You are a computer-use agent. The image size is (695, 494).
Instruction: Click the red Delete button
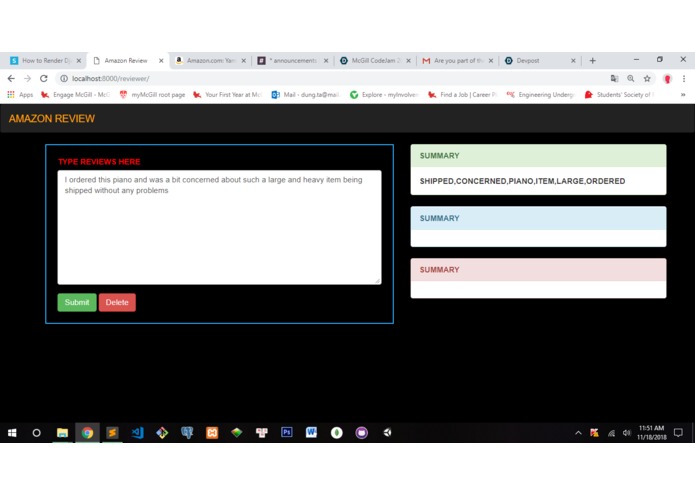[x=117, y=302]
